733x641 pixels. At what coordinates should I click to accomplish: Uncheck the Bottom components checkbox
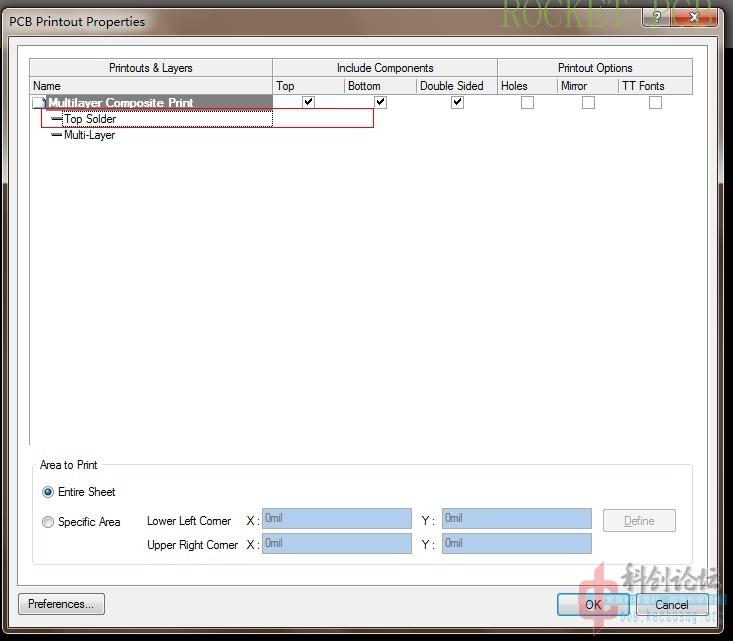coord(380,102)
